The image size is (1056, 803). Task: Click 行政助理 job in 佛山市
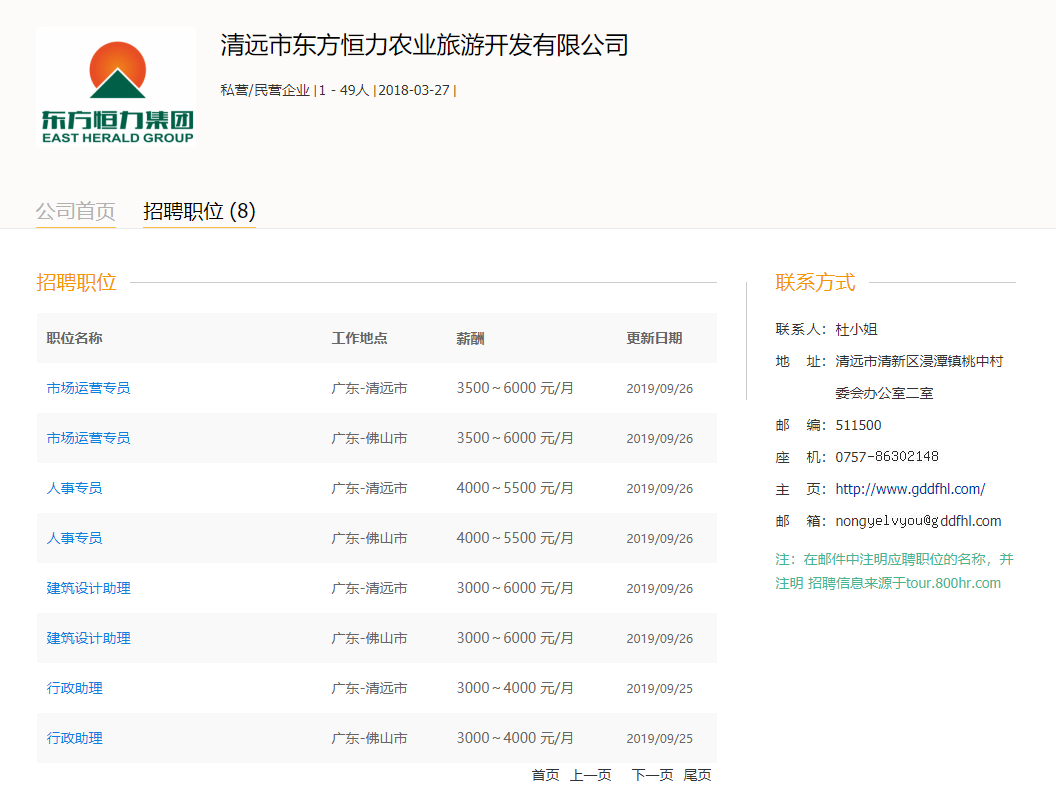click(x=74, y=738)
